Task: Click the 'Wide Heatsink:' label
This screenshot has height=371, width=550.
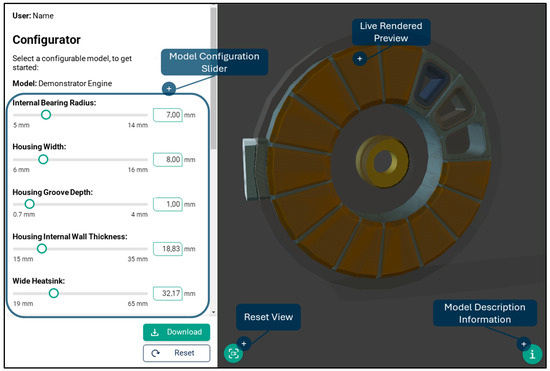Action: 39,281
